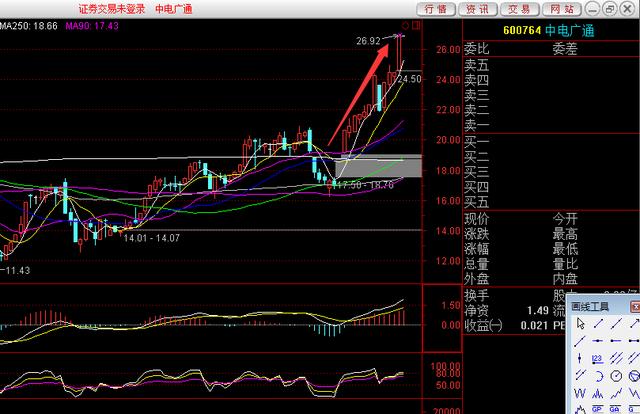Click the 买五 order book row
Screen dimensions: 640x414
(551, 202)
